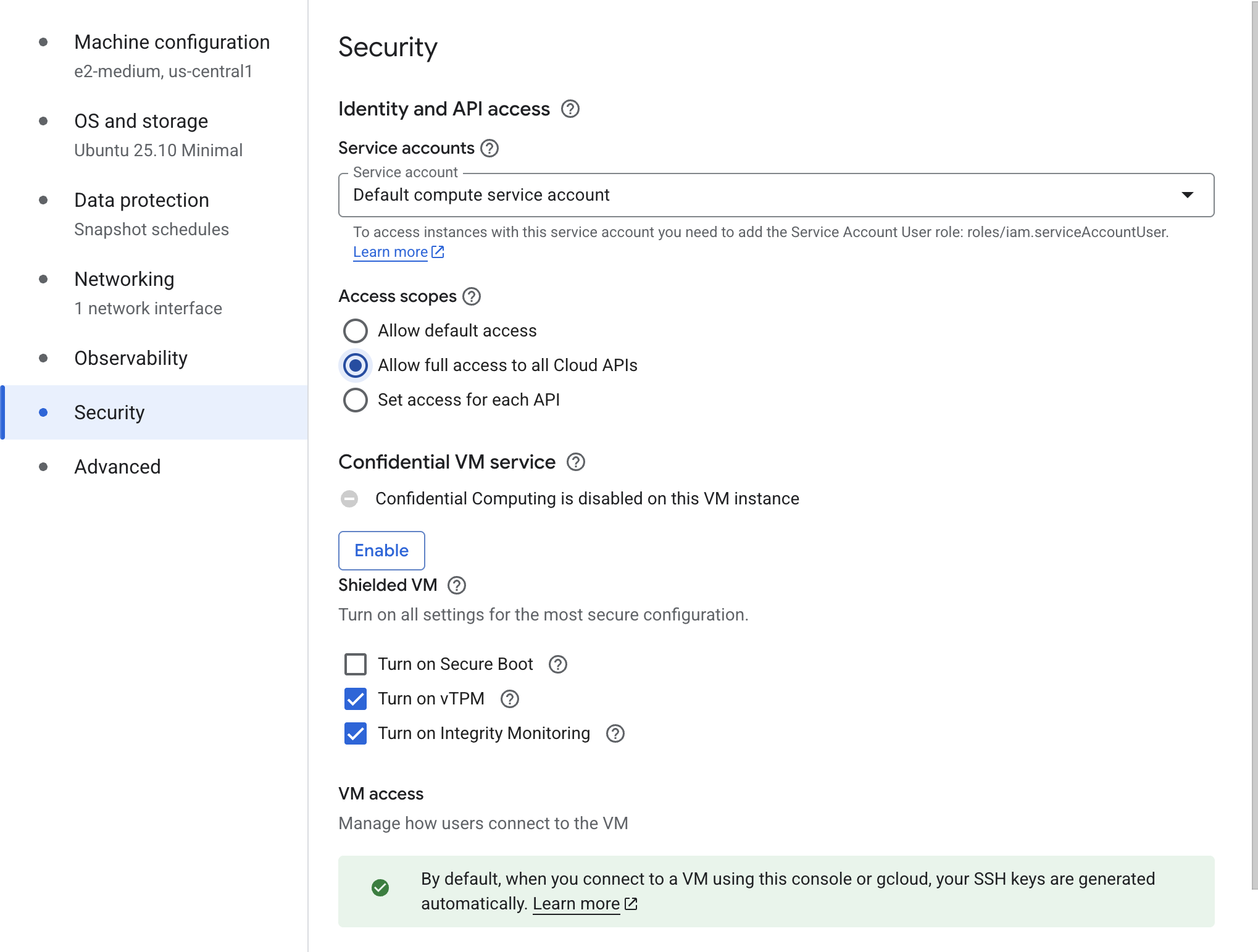This screenshot has height=952, width=1258.
Task: Go to the Networking section
Action: (x=124, y=279)
